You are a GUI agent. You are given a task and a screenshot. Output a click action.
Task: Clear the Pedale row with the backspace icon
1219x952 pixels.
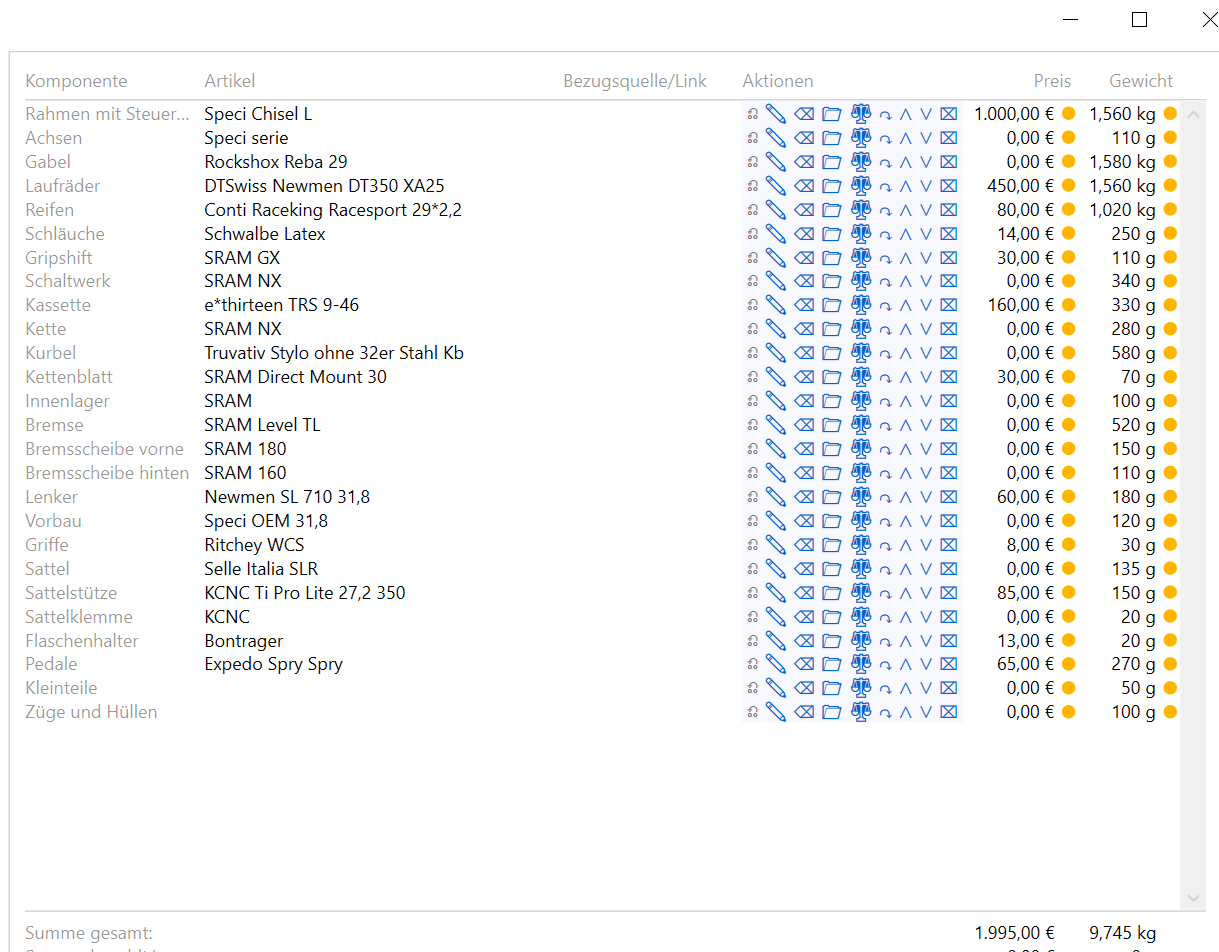(804, 664)
